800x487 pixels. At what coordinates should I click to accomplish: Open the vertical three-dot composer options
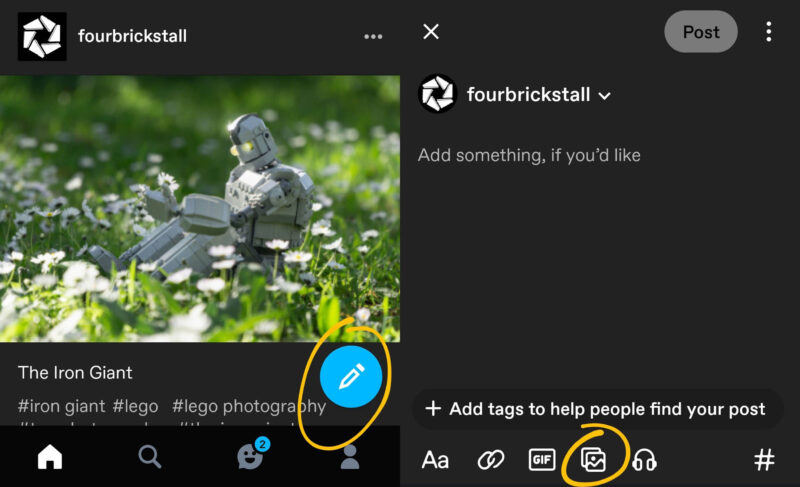click(768, 32)
